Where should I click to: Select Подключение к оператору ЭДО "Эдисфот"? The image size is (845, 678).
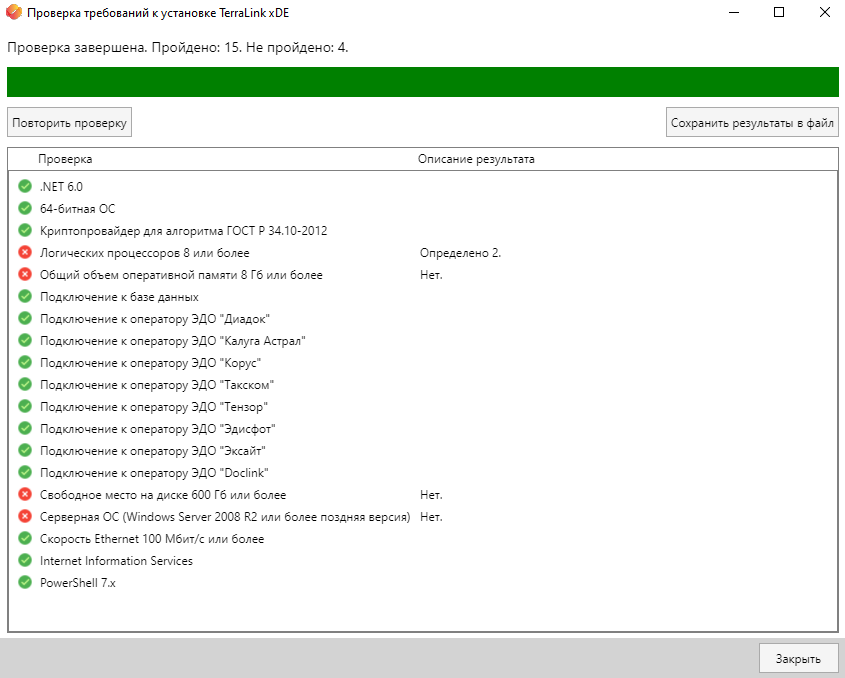click(x=157, y=429)
